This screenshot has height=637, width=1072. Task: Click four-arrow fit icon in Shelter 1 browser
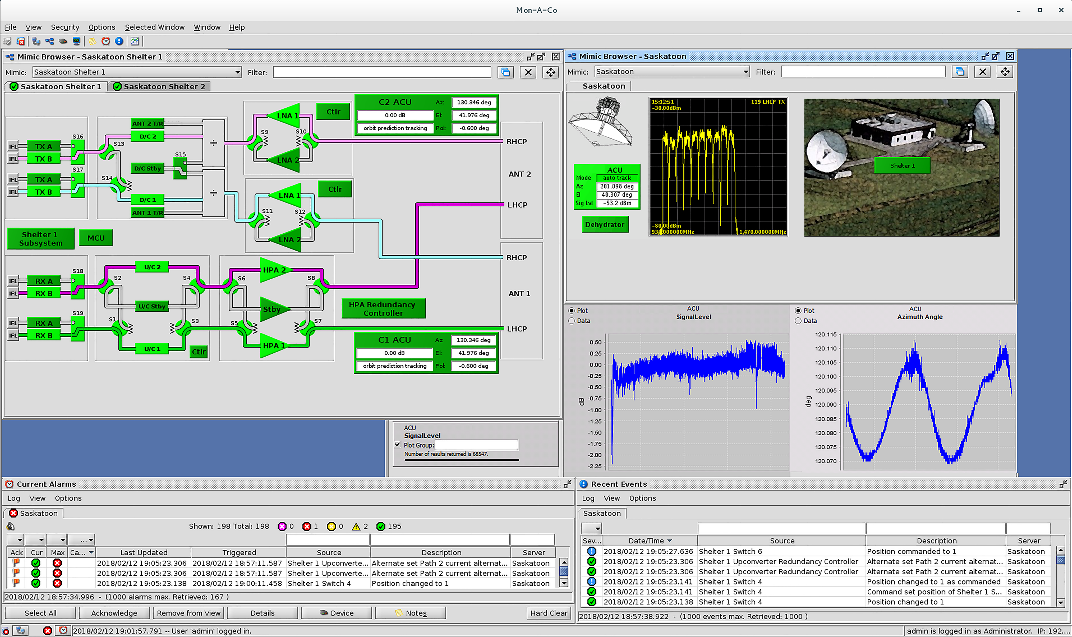(x=550, y=72)
